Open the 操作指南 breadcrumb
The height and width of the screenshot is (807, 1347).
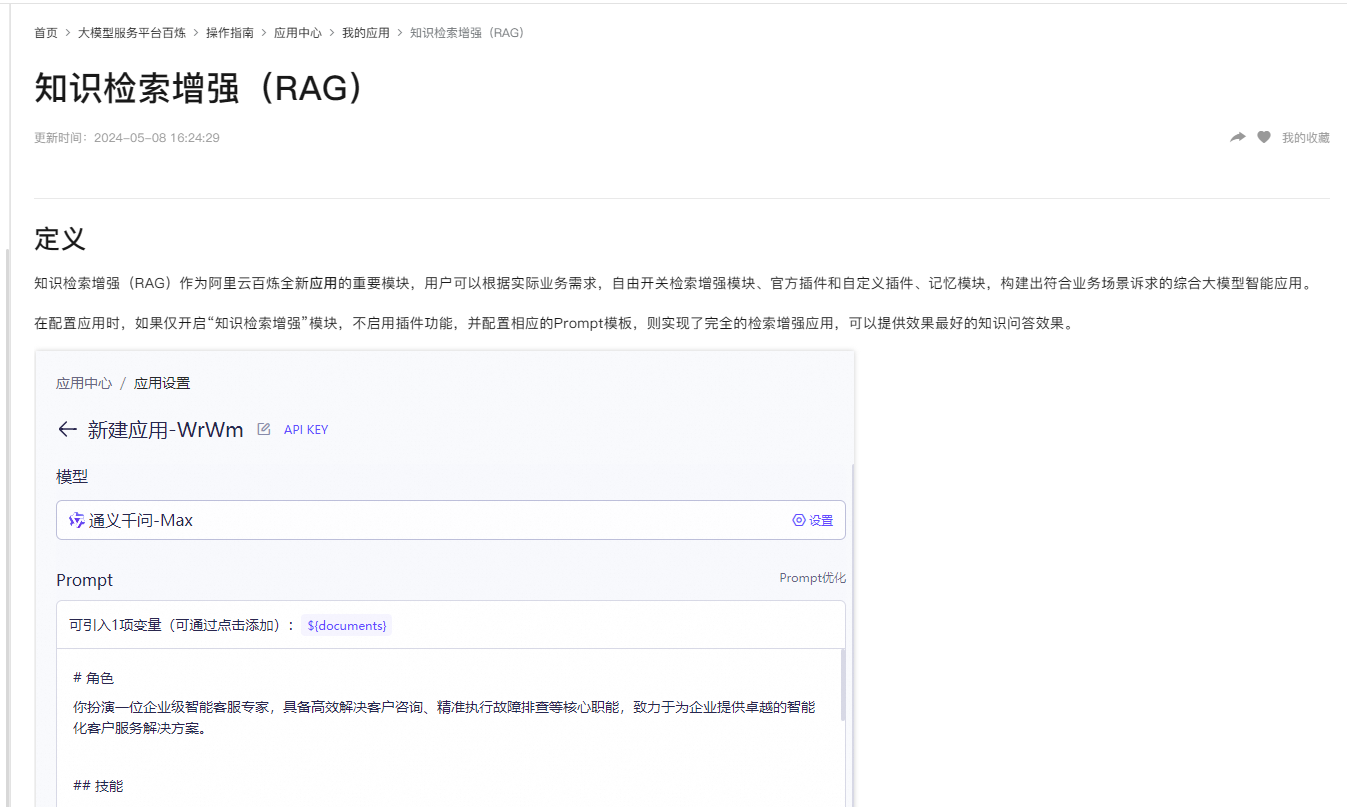(230, 33)
